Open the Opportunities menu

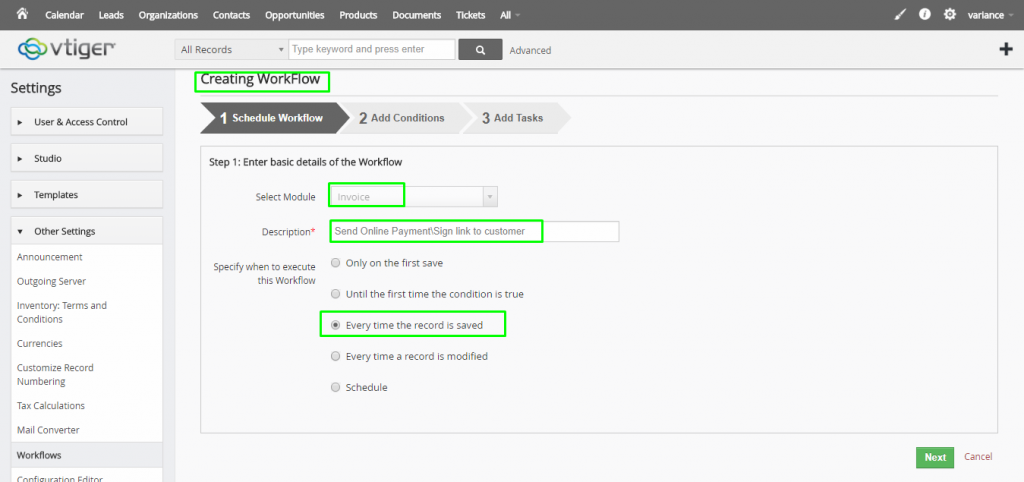(x=295, y=15)
